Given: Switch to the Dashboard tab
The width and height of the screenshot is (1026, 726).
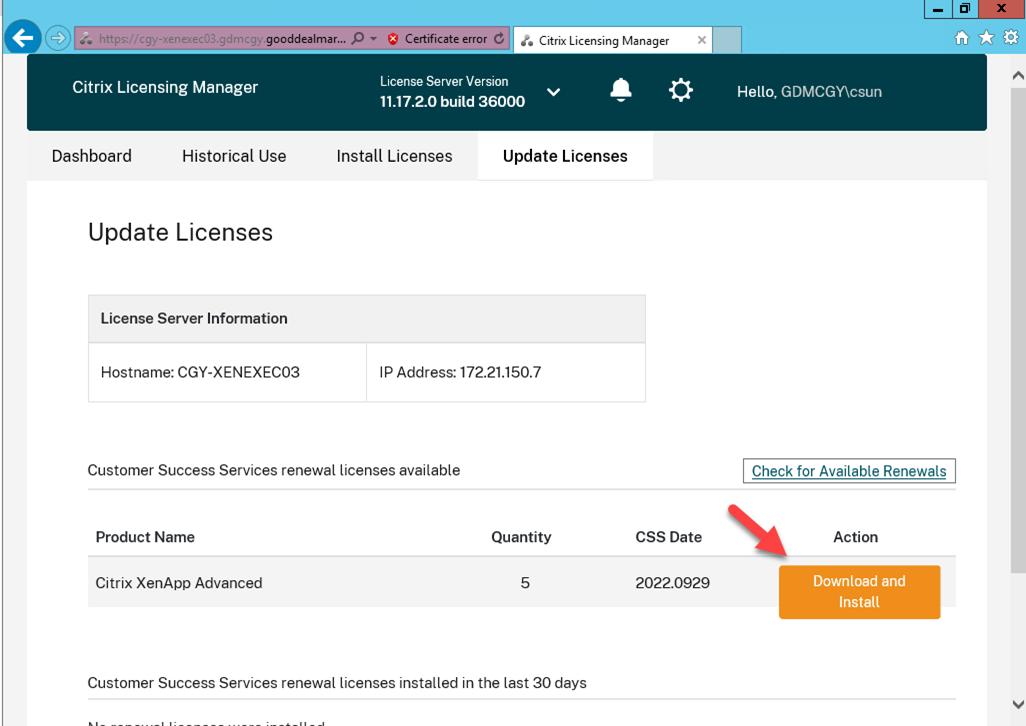Looking at the screenshot, I should click(92, 156).
